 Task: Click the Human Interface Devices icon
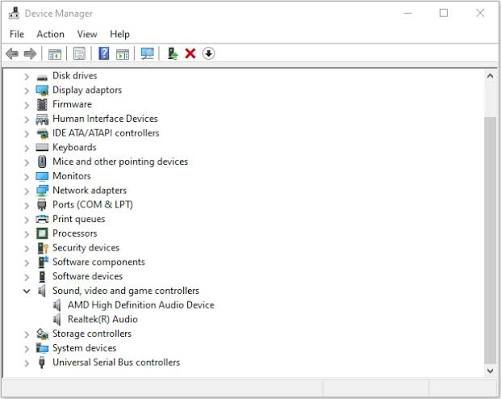(x=42, y=119)
